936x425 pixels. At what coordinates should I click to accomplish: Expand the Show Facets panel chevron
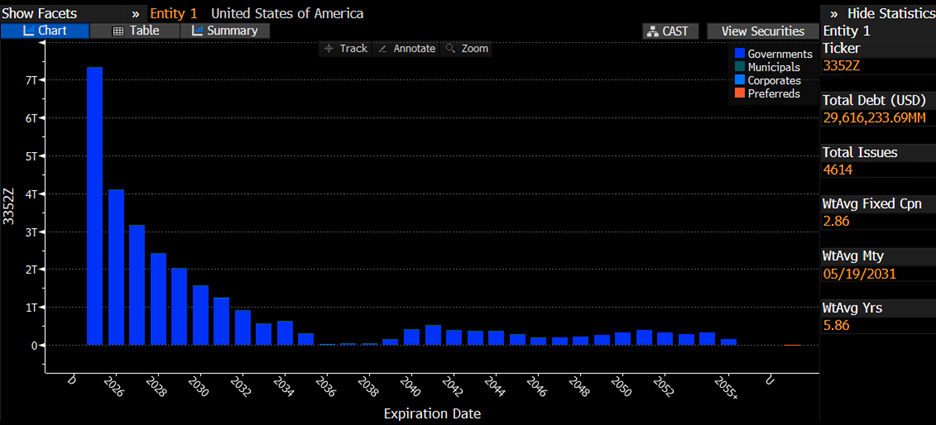pyautogui.click(x=136, y=13)
